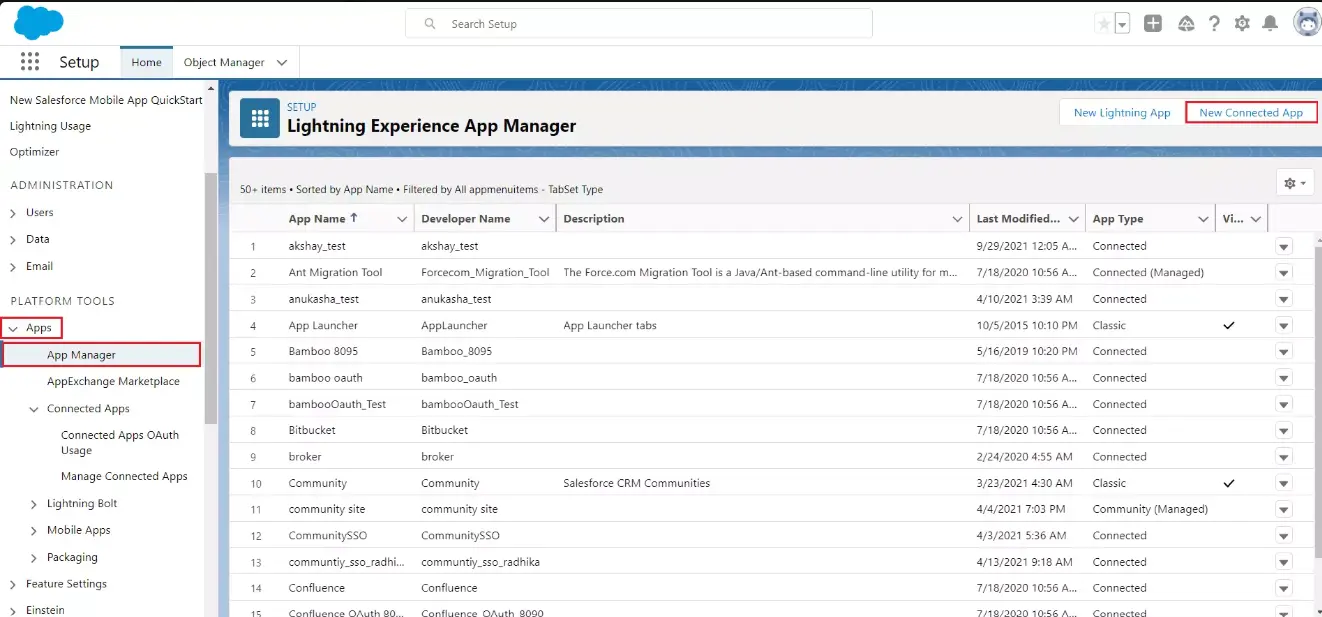Open Lightning Usage in sidebar

click(x=50, y=126)
